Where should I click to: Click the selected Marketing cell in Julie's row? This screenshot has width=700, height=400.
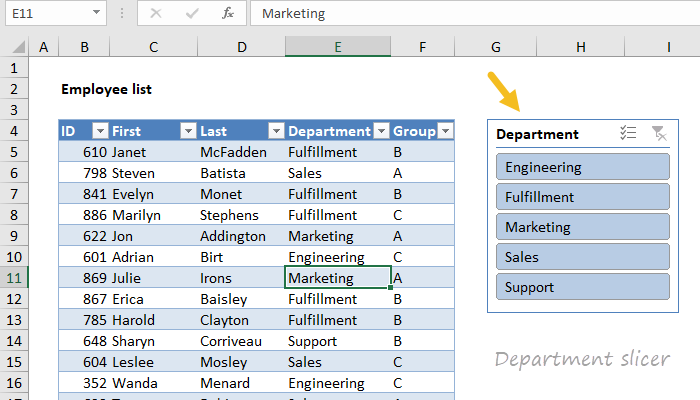338,278
